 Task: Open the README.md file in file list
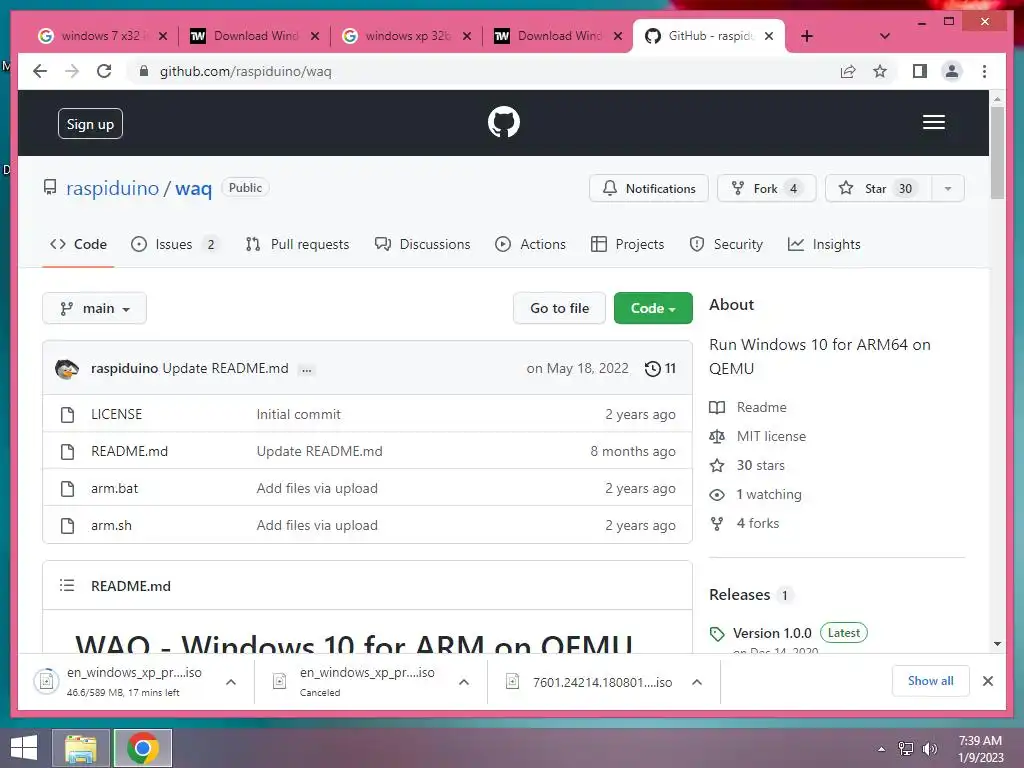click(x=129, y=451)
